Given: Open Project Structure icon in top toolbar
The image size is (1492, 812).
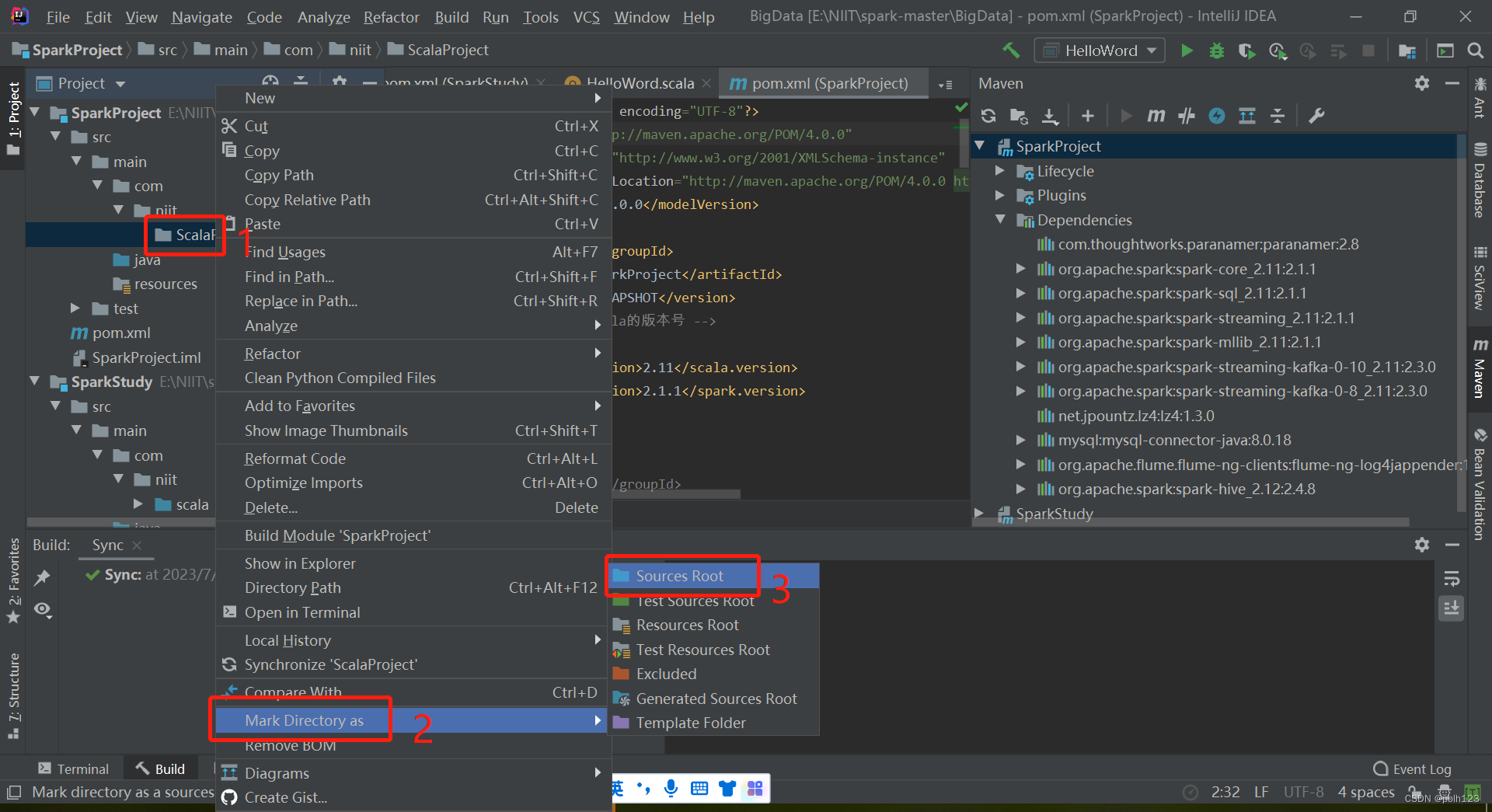Looking at the screenshot, I should 1407,51.
